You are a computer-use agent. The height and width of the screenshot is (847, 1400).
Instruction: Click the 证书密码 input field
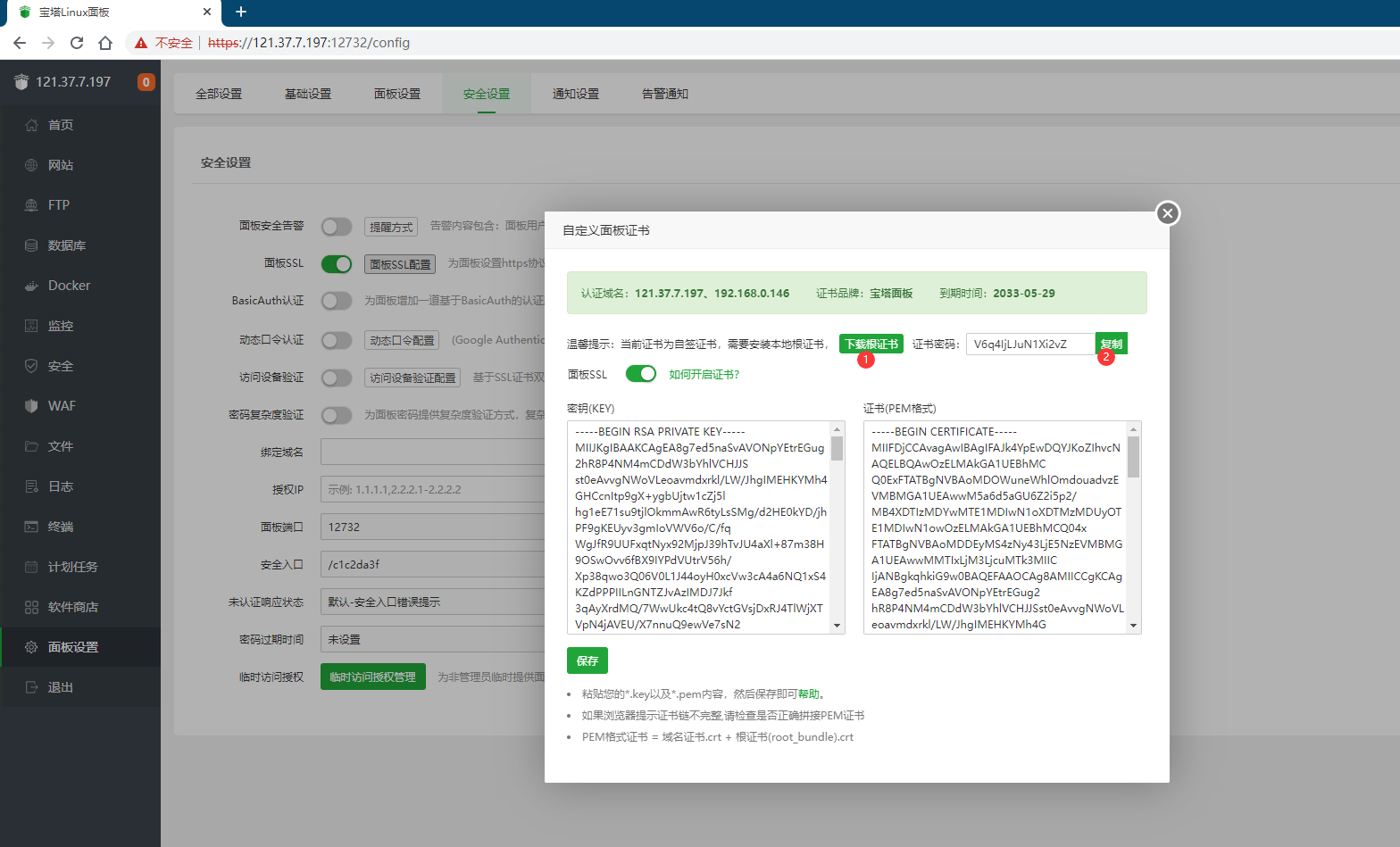(x=1030, y=344)
